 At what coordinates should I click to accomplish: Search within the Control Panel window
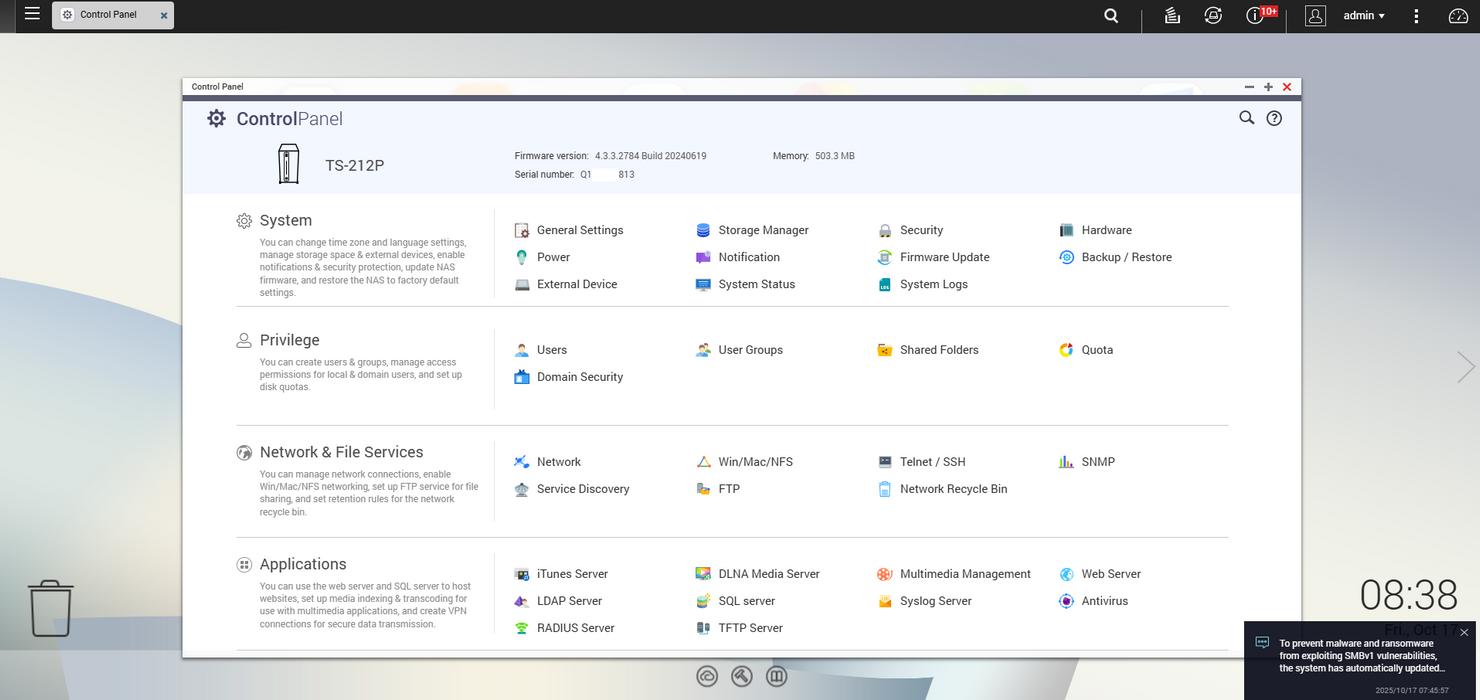(x=1246, y=118)
